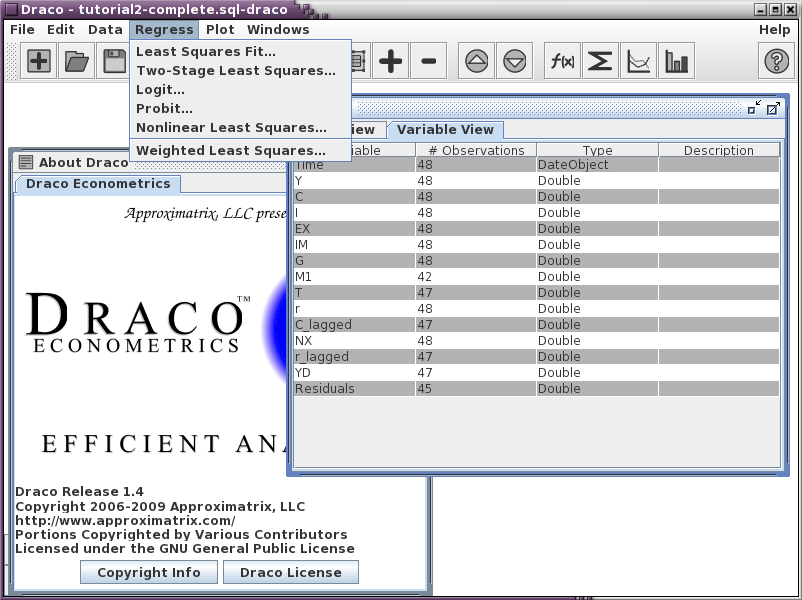
Task: Select the Residuals variable row
Action: click(x=354, y=389)
